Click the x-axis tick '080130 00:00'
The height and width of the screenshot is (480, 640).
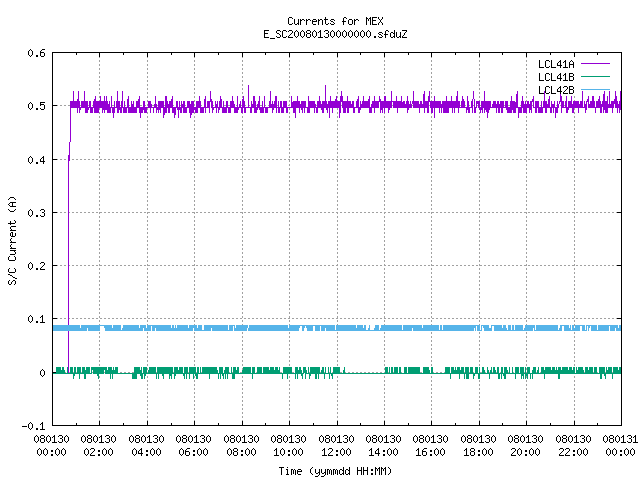pyautogui.click(x=51, y=446)
